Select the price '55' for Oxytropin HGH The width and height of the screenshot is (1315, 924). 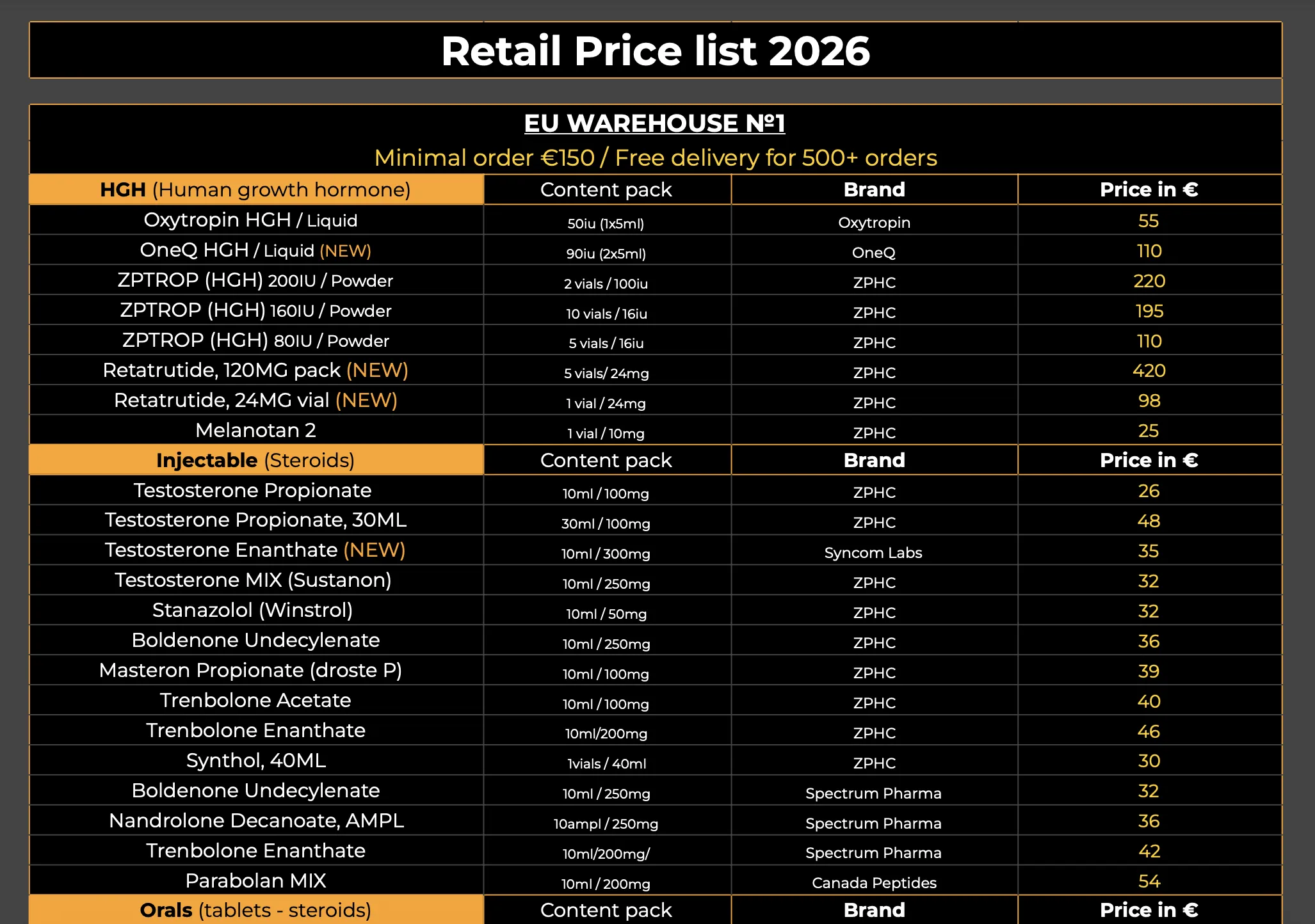click(x=1149, y=221)
